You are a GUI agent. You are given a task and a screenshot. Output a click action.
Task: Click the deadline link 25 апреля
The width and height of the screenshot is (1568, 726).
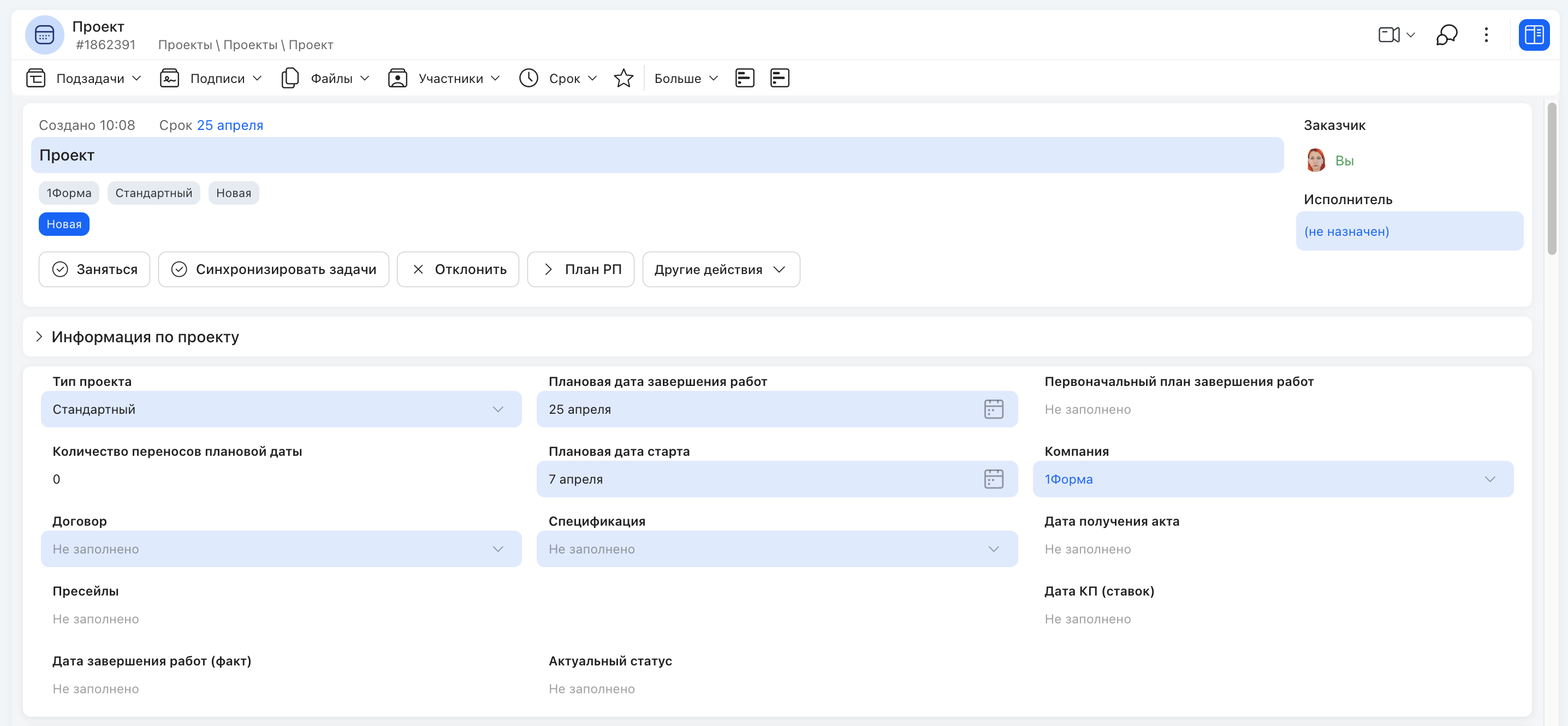pos(229,125)
